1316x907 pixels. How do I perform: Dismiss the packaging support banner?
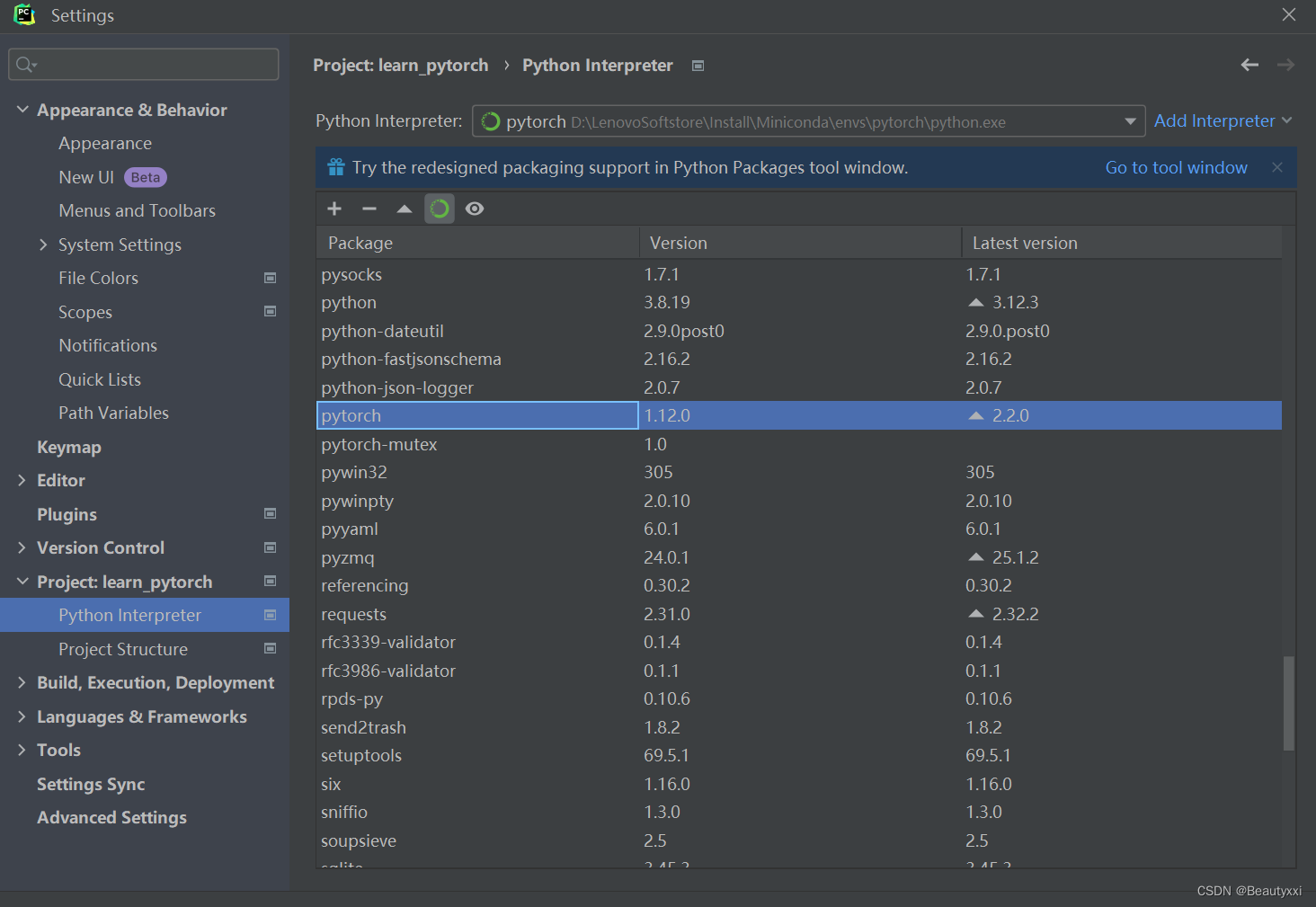1277,167
